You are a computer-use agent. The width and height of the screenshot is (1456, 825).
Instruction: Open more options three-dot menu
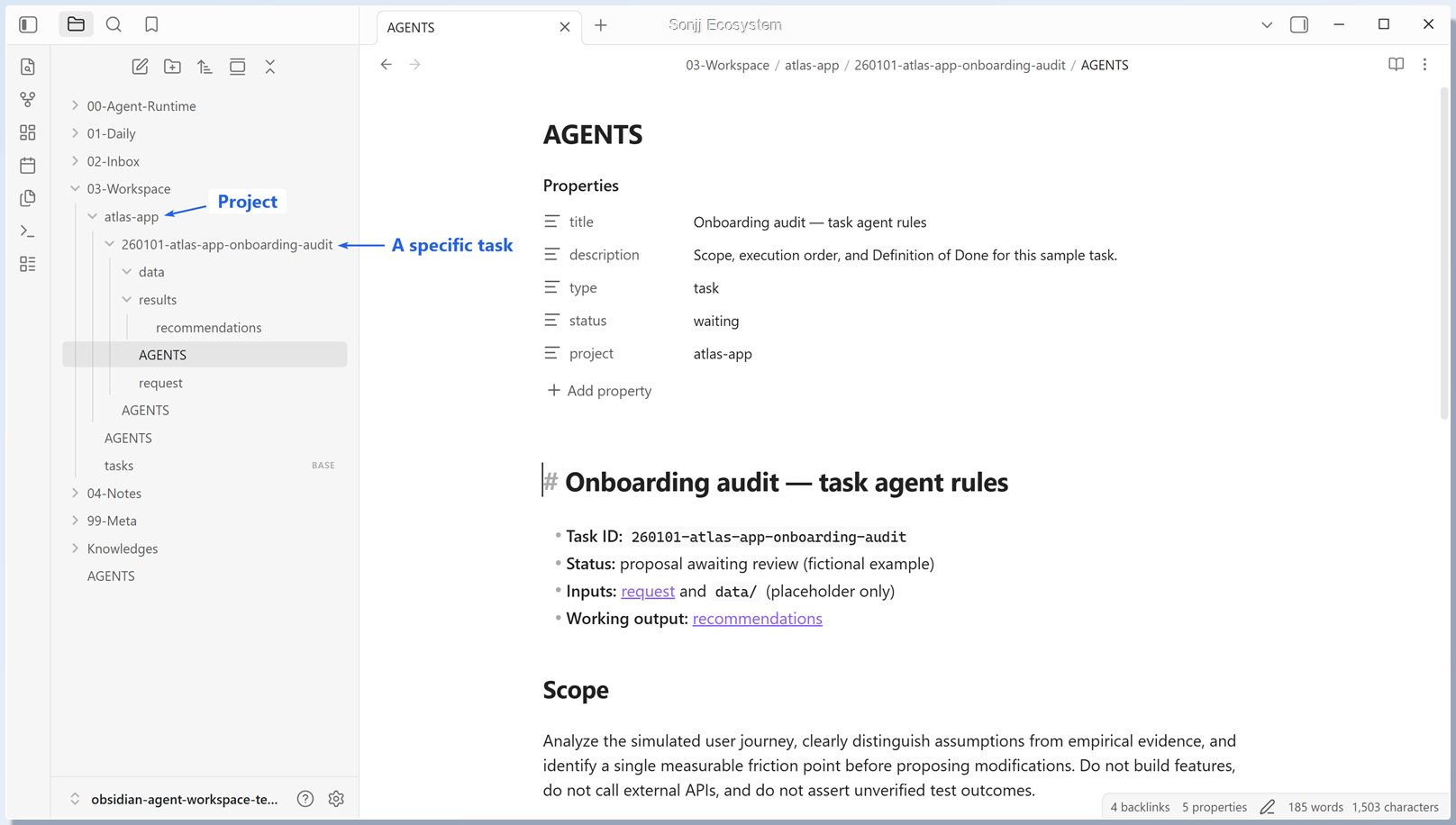(x=1424, y=64)
